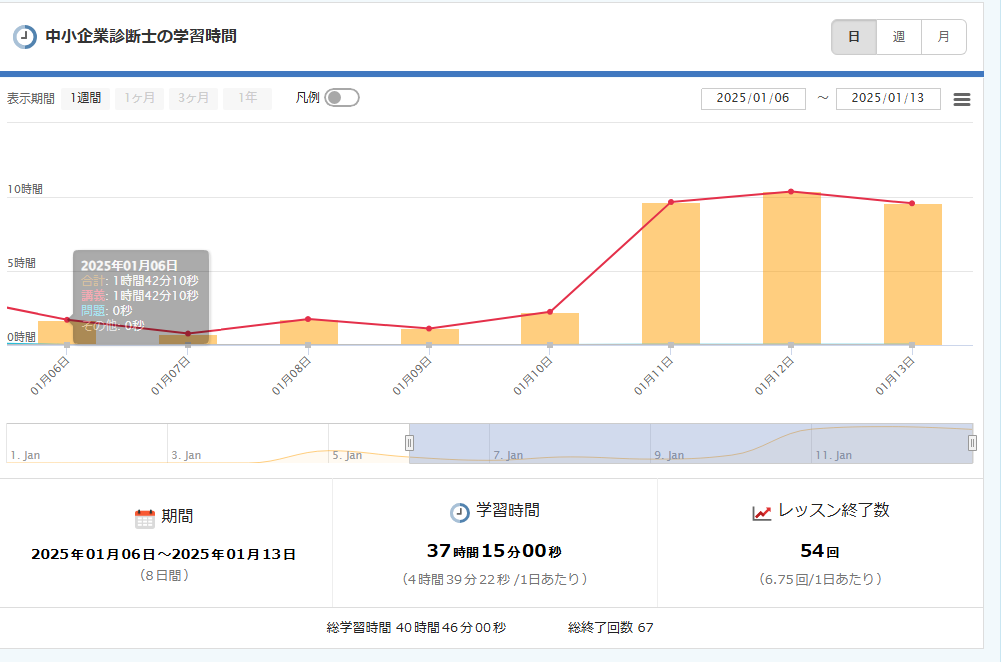
Task: Click the 01月07日 x-axis date label
Action: point(170,376)
